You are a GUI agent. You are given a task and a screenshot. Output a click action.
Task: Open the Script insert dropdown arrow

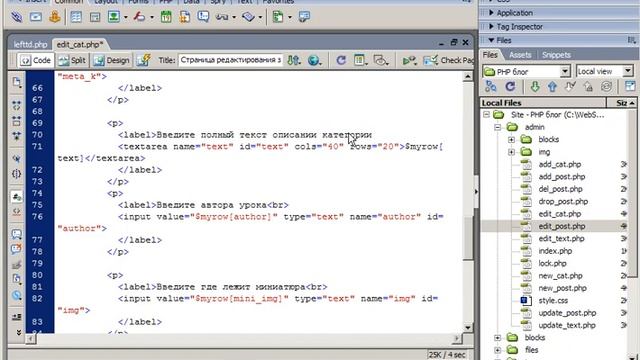pyautogui.click(x=260, y=17)
